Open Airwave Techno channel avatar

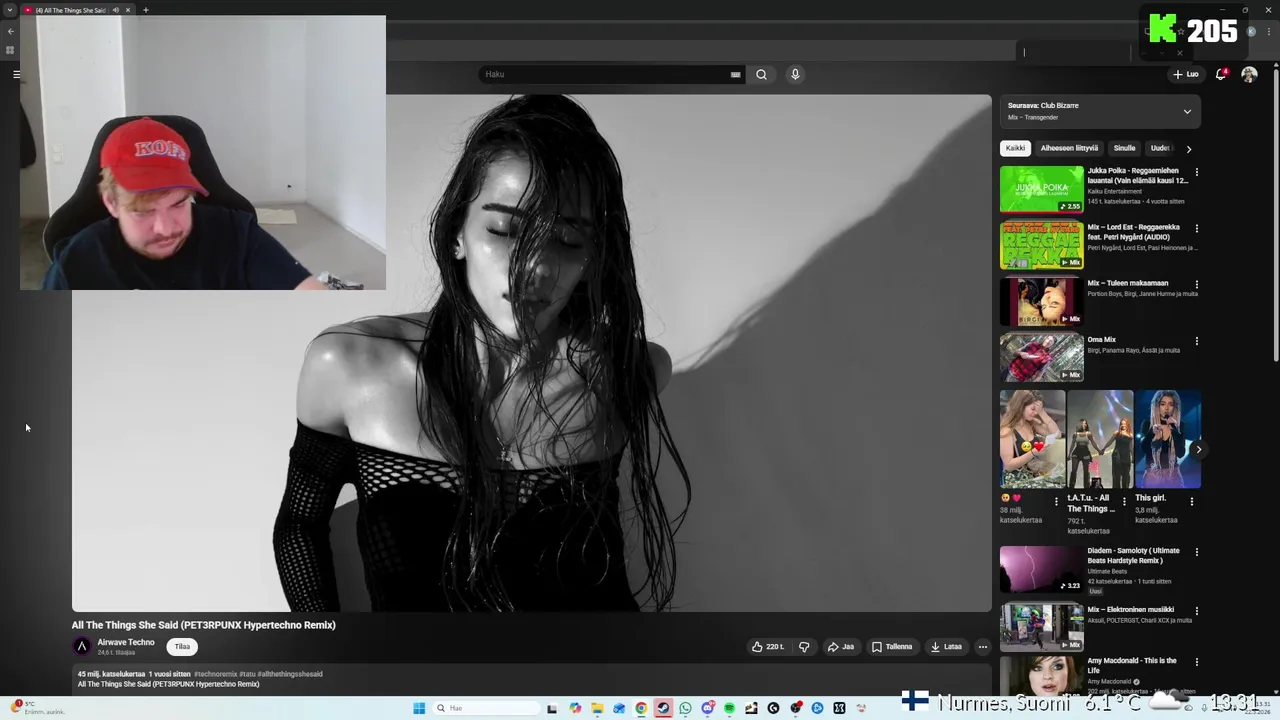point(82,646)
